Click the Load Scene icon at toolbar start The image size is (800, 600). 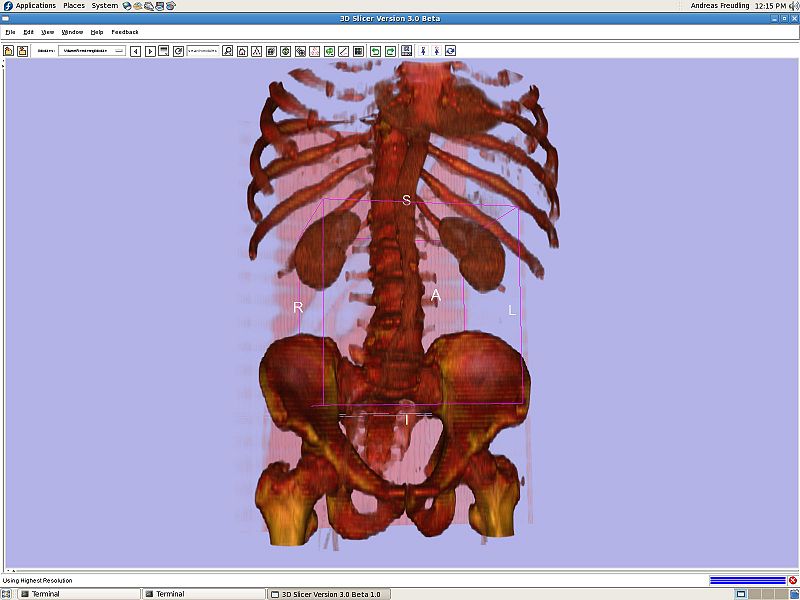(x=9, y=51)
